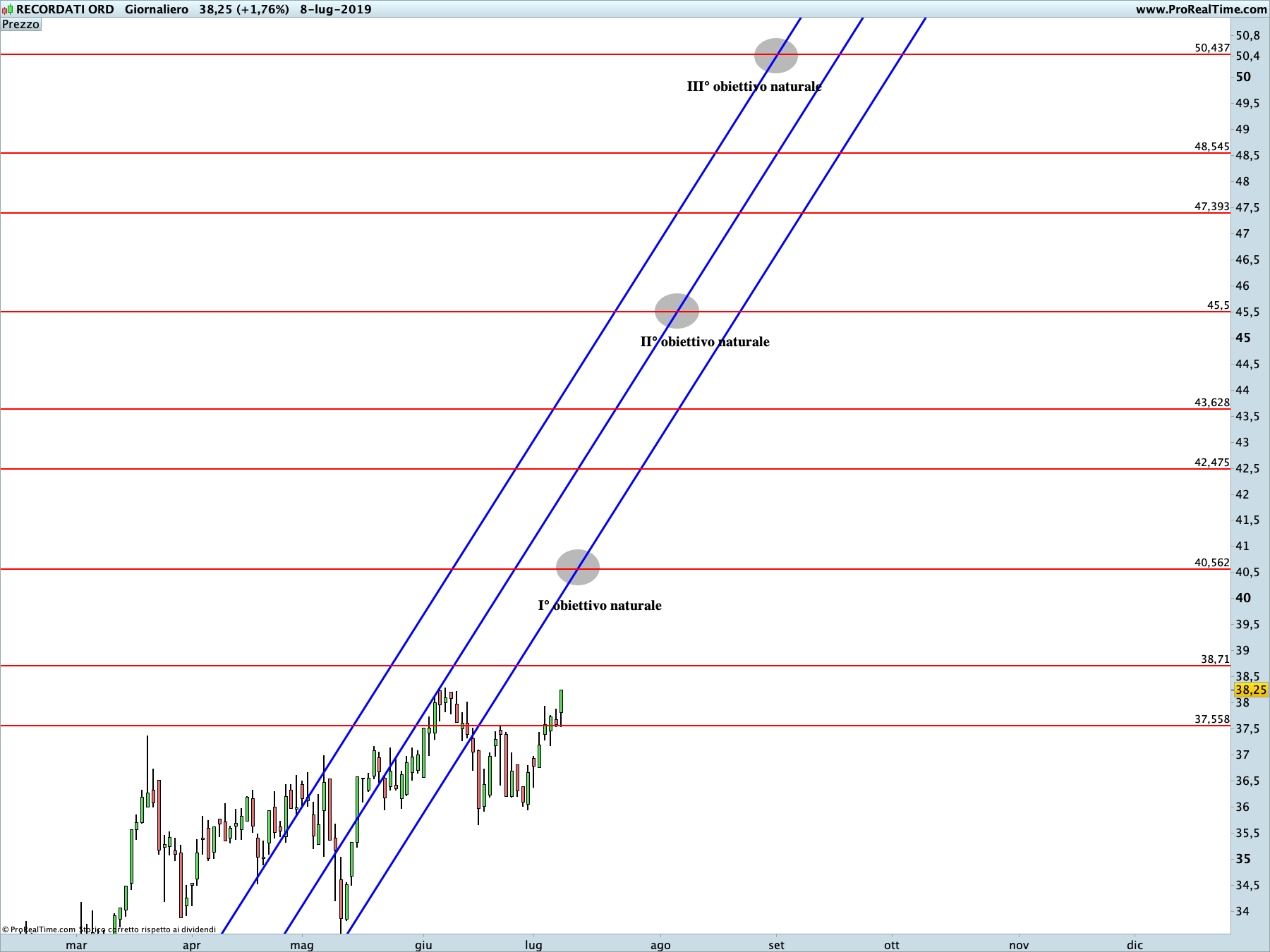Click the 45,5 horizontal level label
This screenshot has width=1270, height=952.
coord(1218,305)
